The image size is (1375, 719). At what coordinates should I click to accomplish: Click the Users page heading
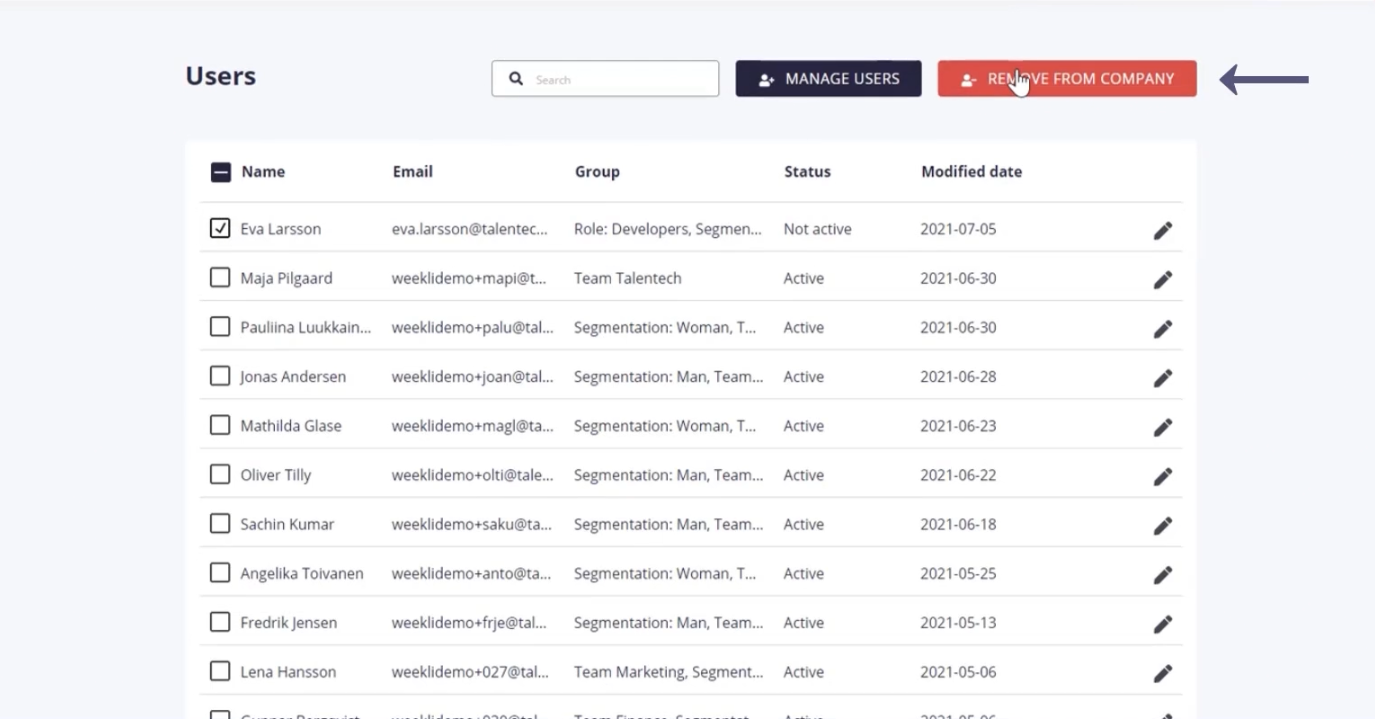pyautogui.click(x=221, y=76)
